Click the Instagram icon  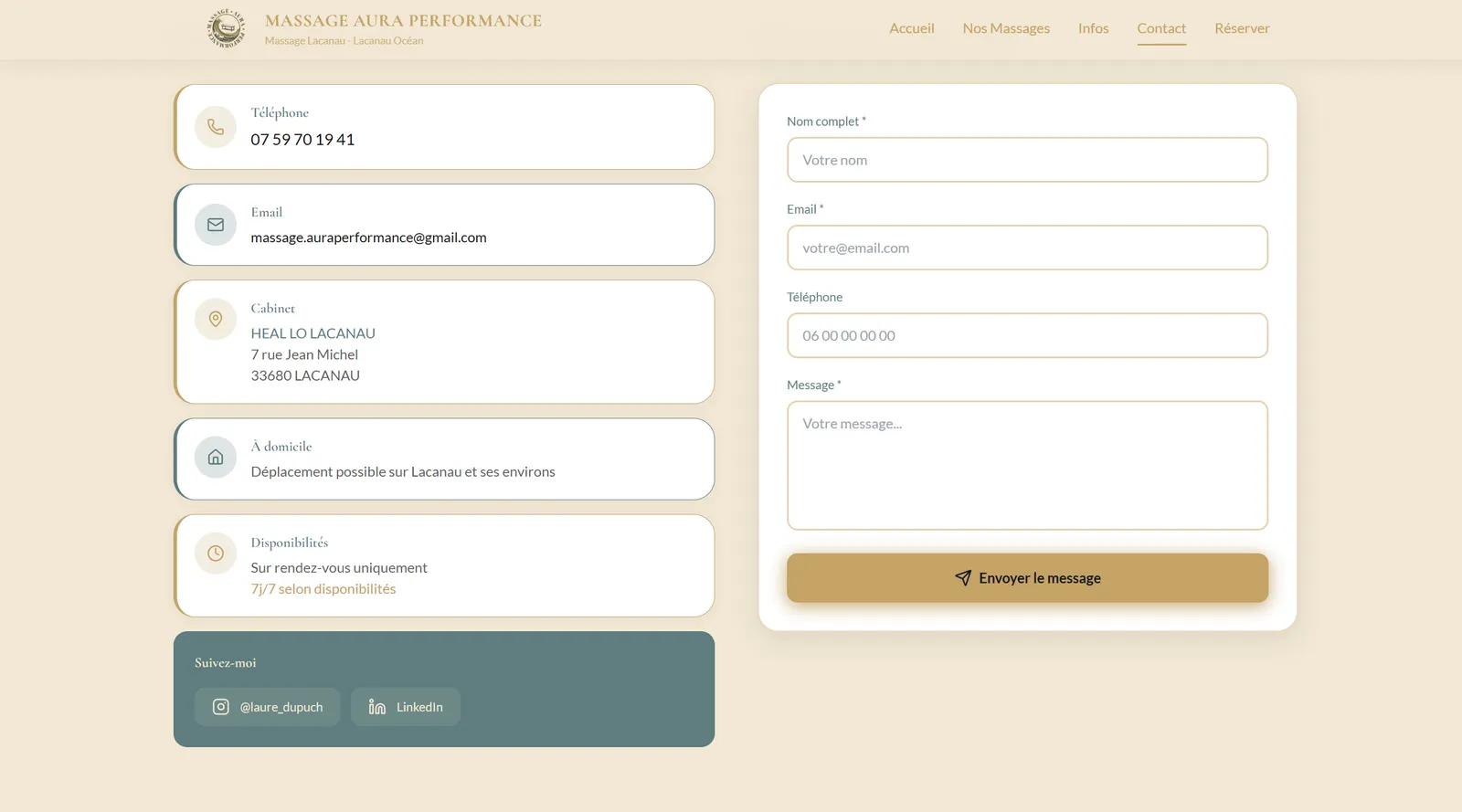[x=220, y=707]
